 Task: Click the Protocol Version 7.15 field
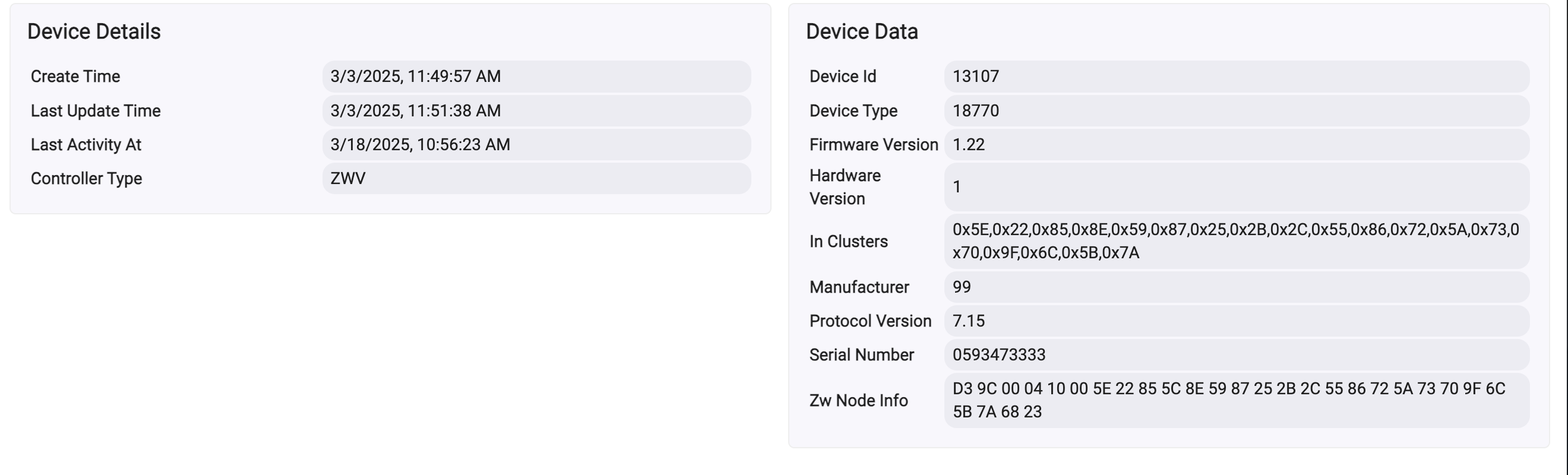[1237, 321]
